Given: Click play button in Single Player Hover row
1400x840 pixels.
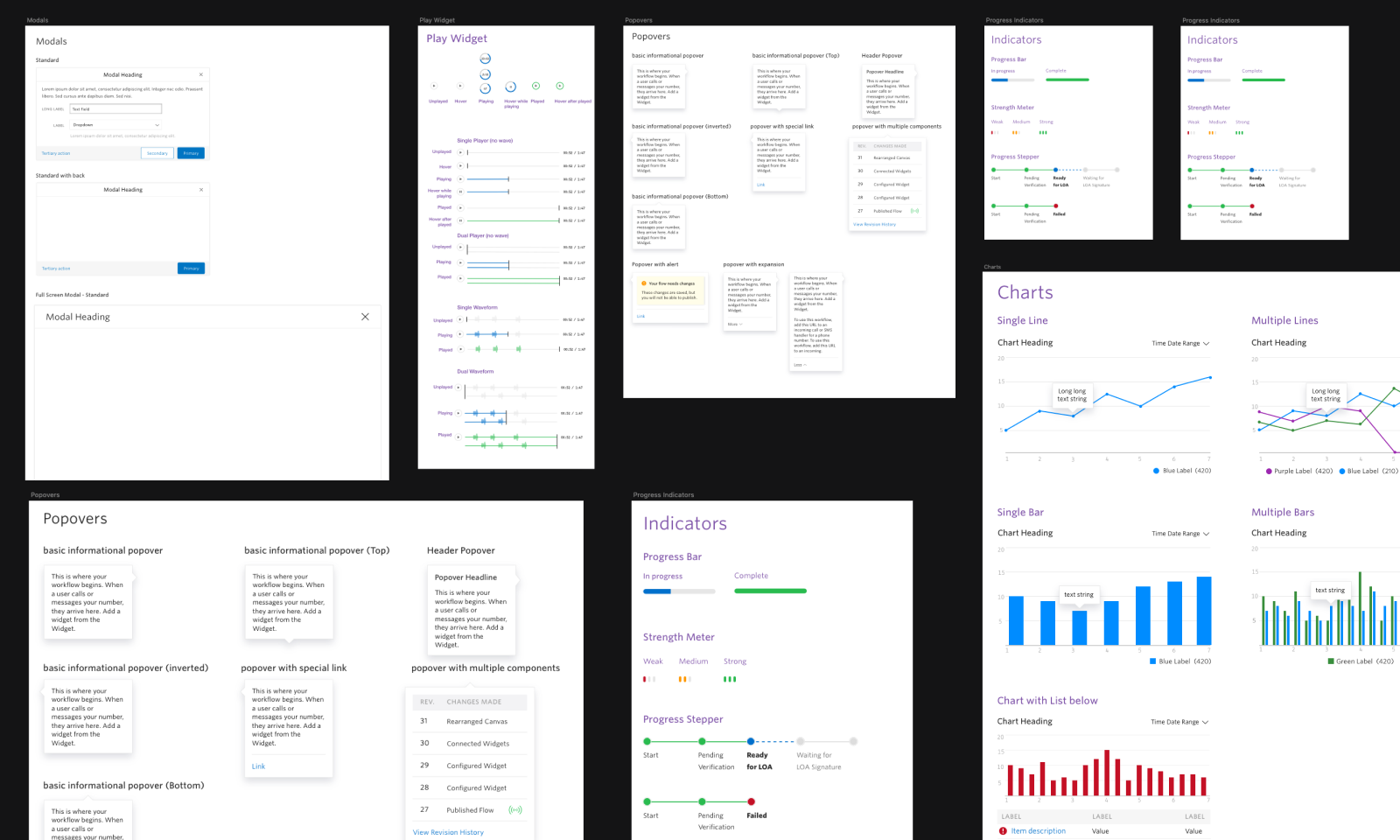Looking at the screenshot, I should 459,166.
